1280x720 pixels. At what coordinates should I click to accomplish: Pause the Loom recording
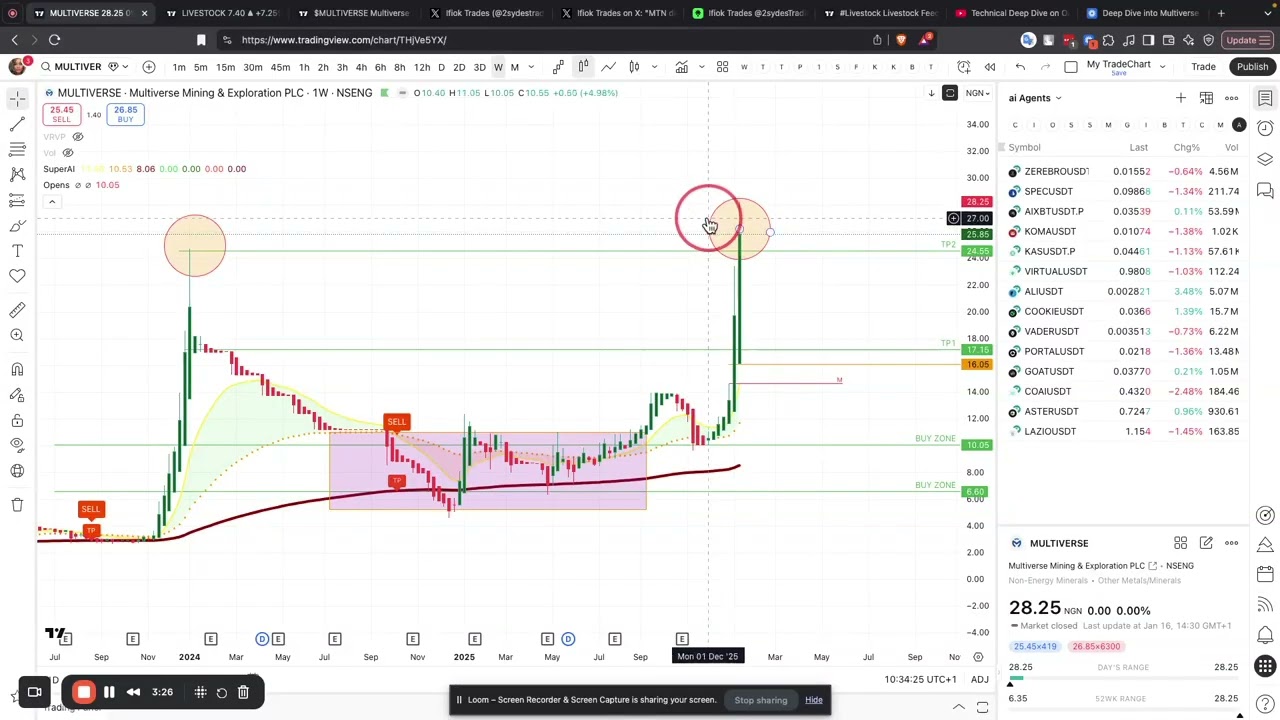point(109,692)
